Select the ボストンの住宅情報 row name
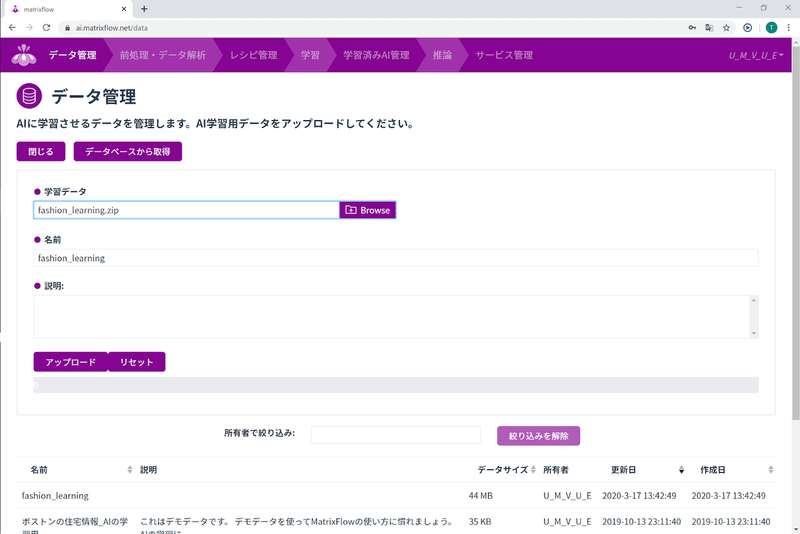The image size is (800, 534). click(74, 525)
